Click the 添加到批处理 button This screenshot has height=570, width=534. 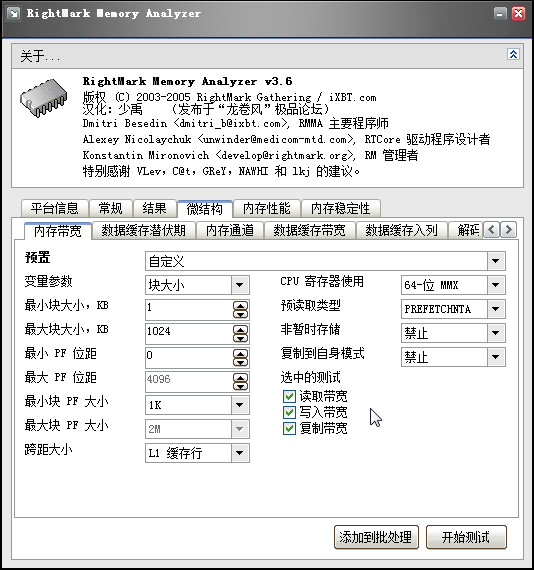point(376,537)
